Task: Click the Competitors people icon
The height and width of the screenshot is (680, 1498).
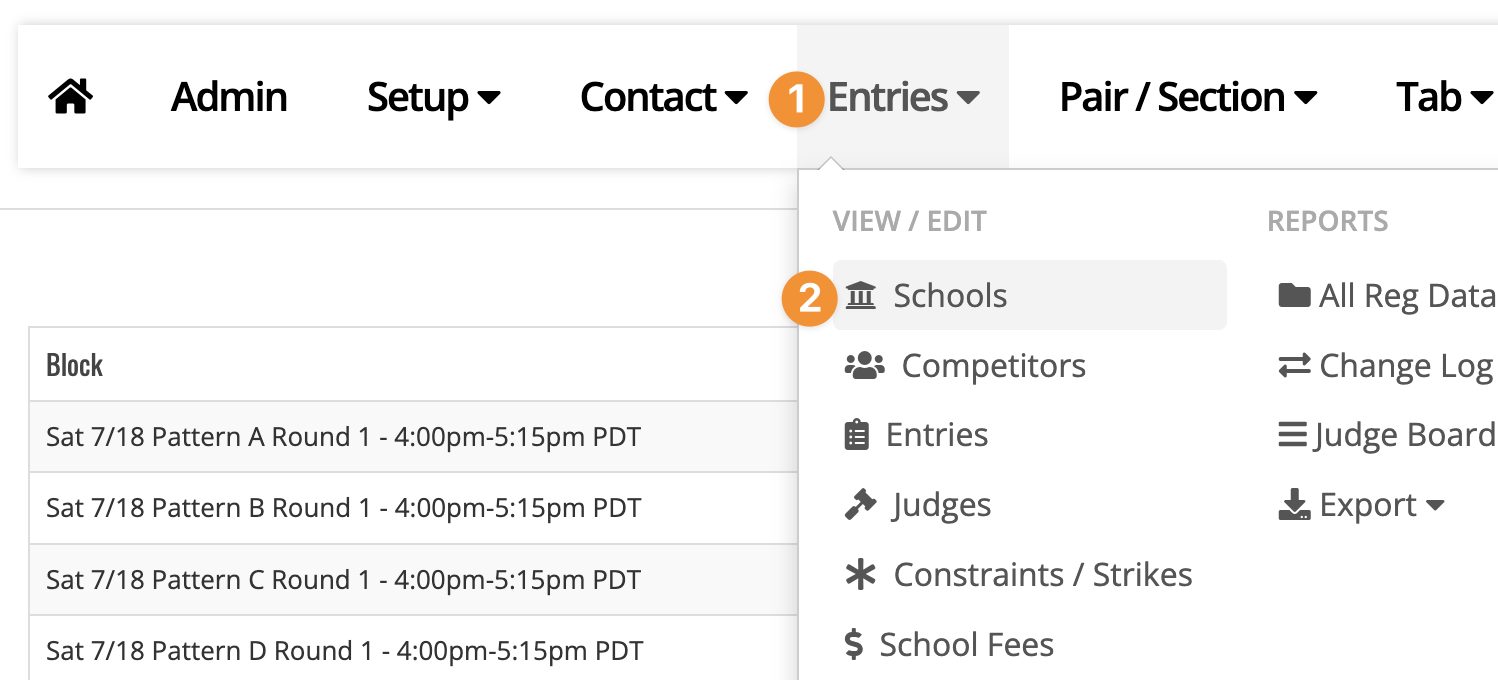Action: (865, 366)
